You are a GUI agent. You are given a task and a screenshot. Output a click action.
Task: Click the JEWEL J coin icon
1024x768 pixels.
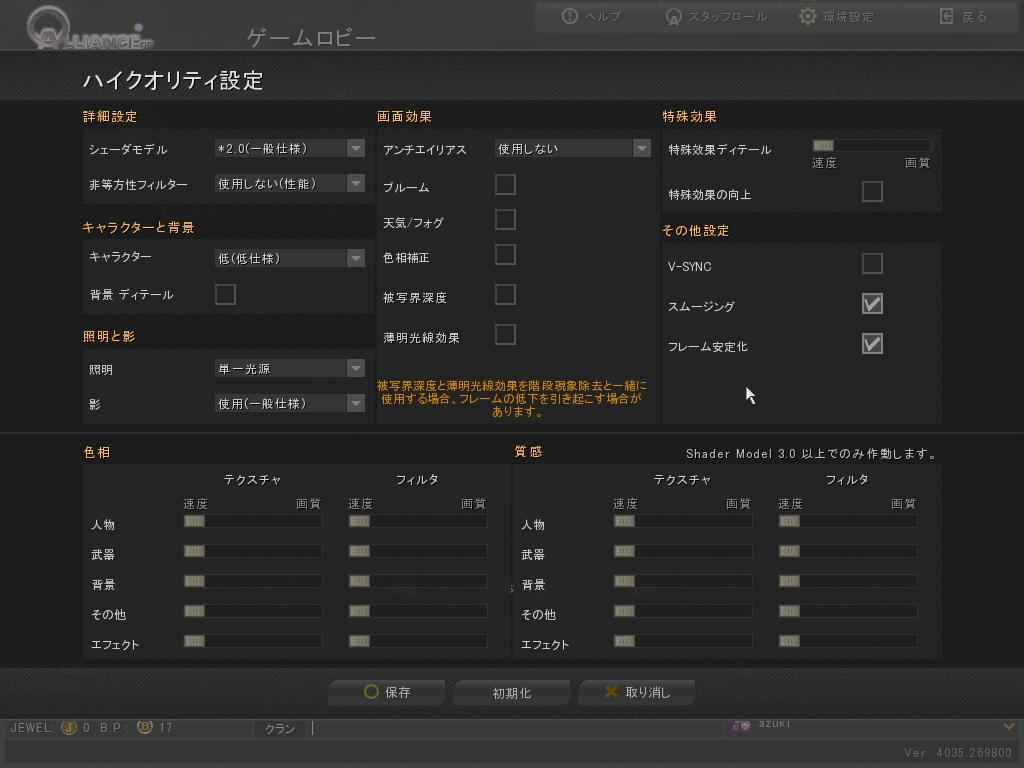pyautogui.click(x=69, y=728)
